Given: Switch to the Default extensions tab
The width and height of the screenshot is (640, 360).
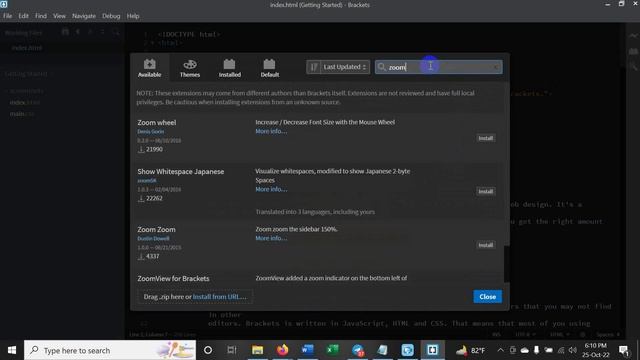Looking at the screenshot, I should [x=269, y=68].
